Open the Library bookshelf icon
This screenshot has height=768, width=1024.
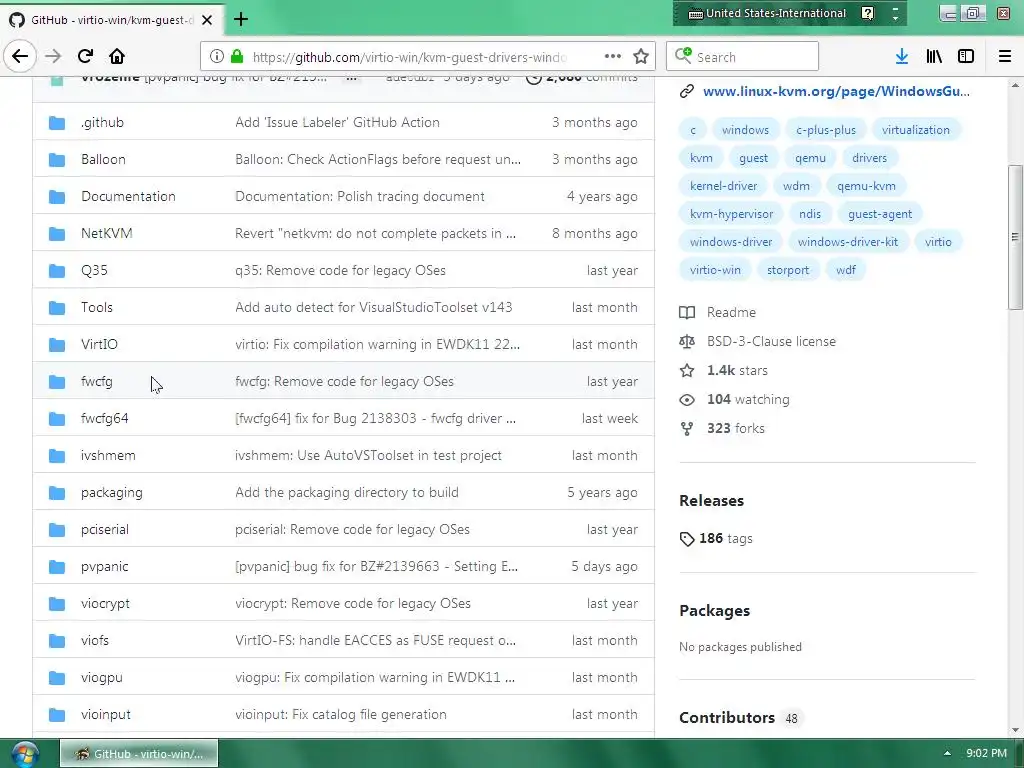[934, 56]
